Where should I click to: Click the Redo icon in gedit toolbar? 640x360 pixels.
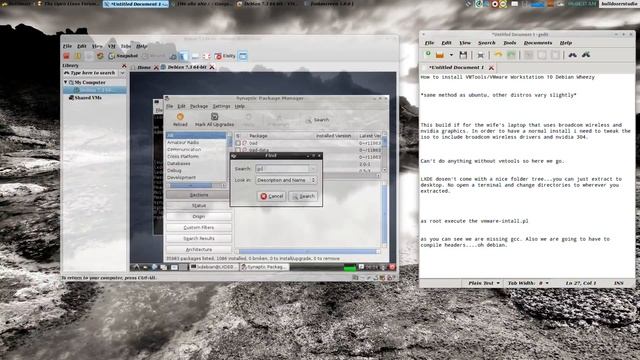[511, 55]
